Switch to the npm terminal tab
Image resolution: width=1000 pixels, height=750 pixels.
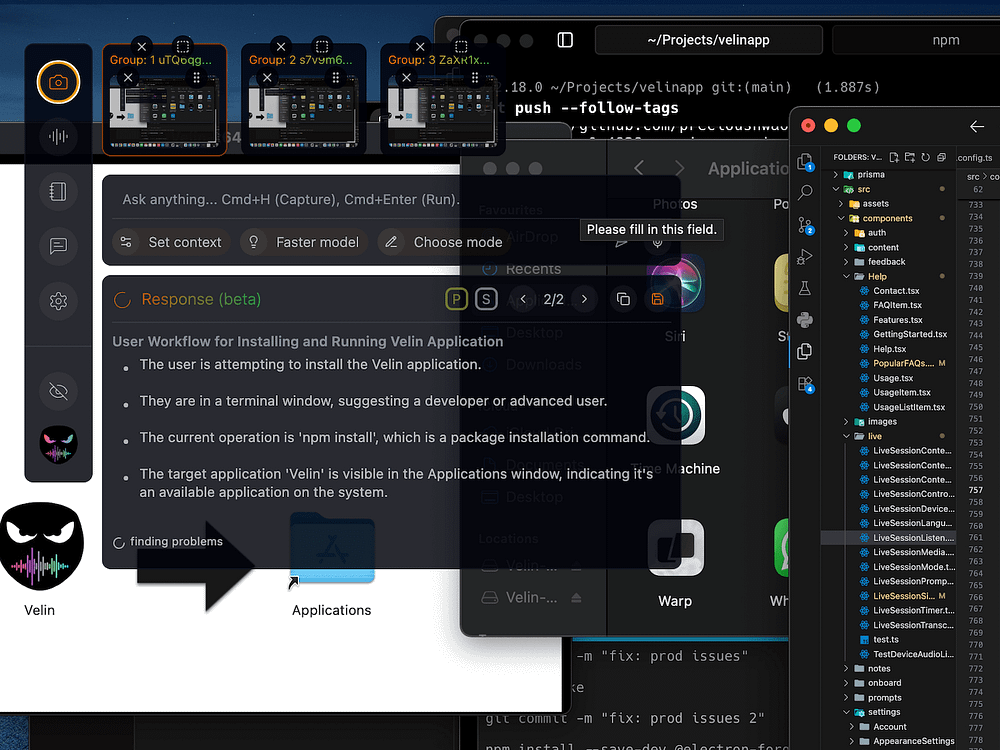click(946, 40)
